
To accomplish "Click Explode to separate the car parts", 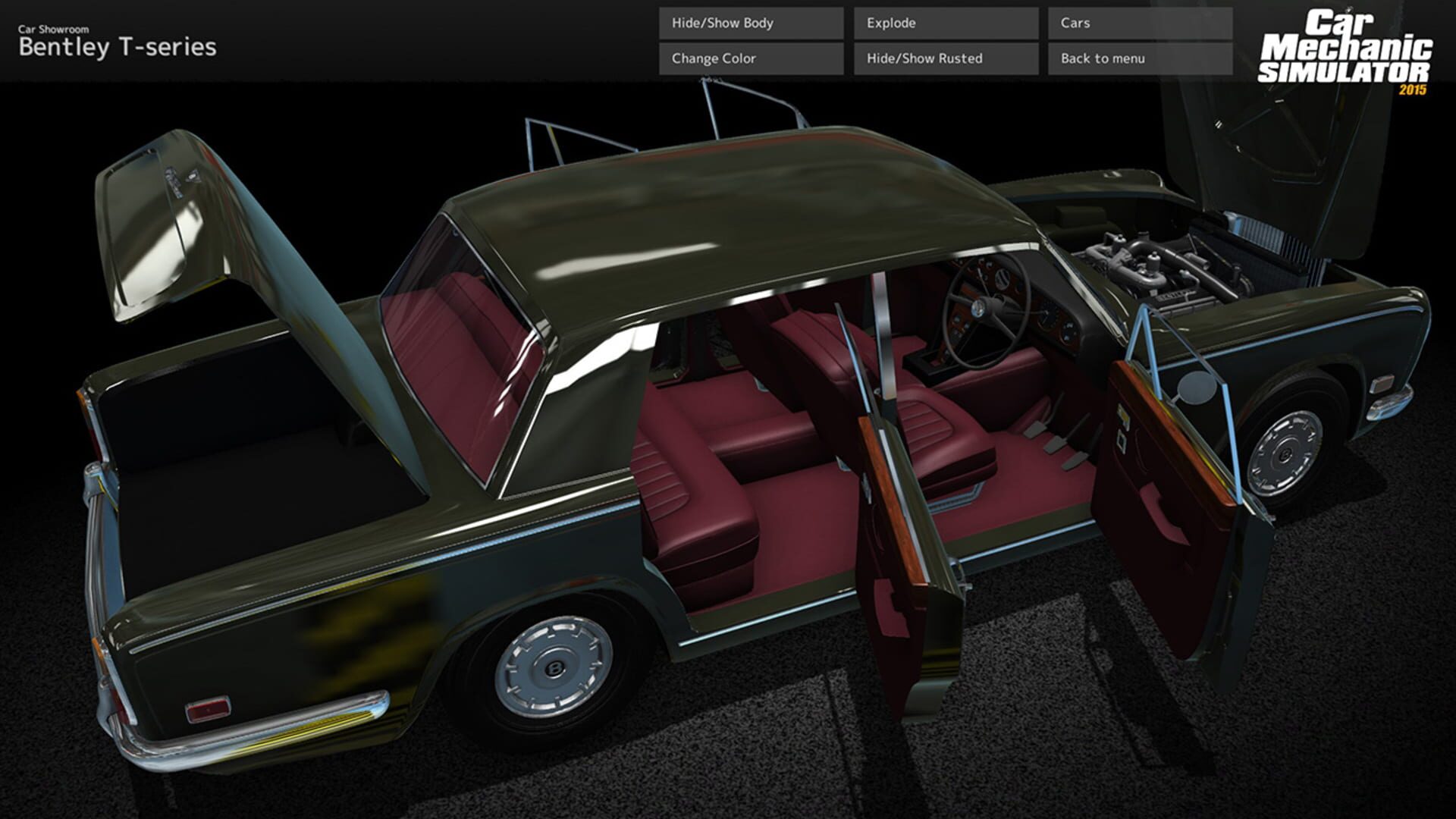I will (x=943, y=24).
